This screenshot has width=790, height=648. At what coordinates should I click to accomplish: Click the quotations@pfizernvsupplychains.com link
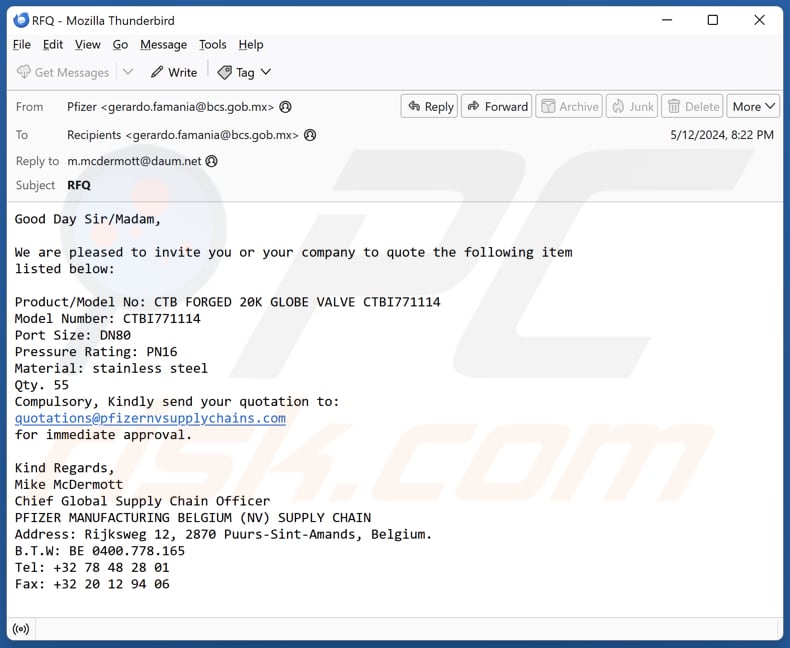click(x=150, y=418)
